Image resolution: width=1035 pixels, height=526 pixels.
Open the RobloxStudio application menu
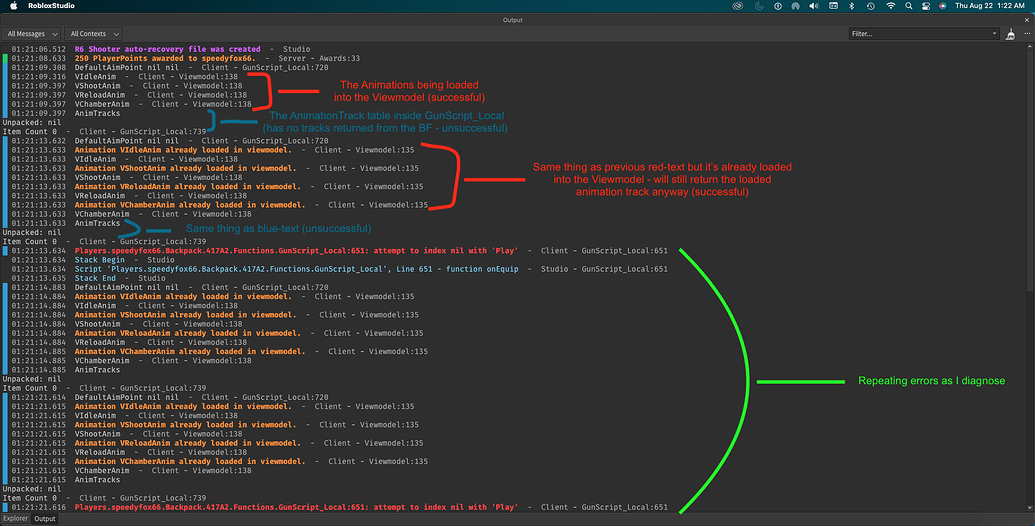[x=51, y=6]
